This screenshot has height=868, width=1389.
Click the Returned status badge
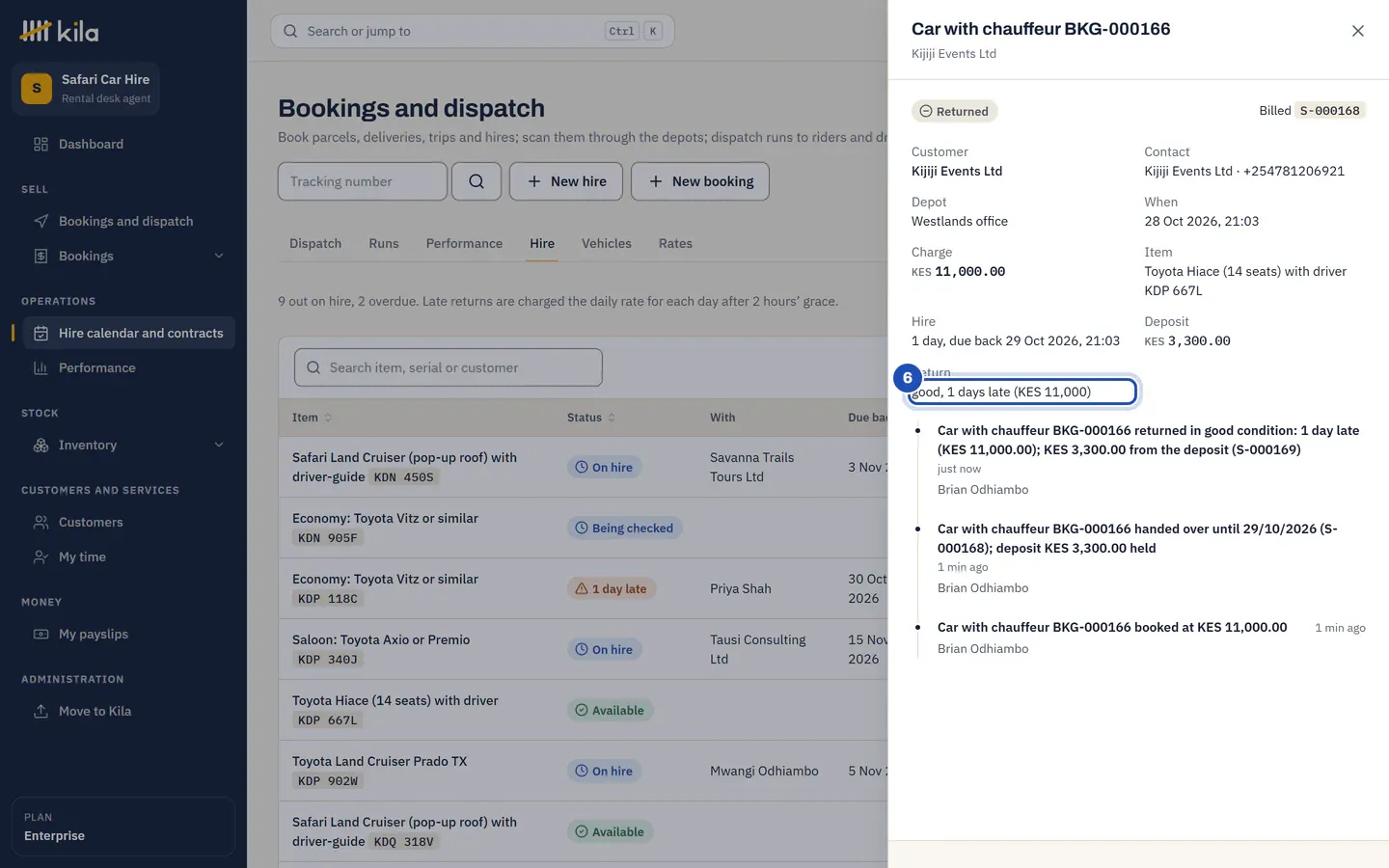point(955,111)
